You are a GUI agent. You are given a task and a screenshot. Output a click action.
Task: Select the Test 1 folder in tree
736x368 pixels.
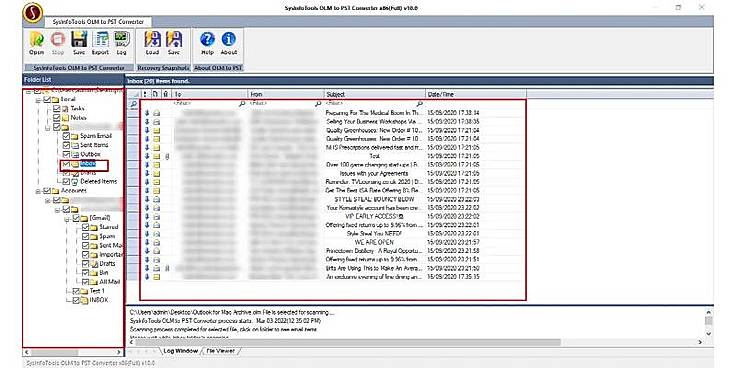97,291
